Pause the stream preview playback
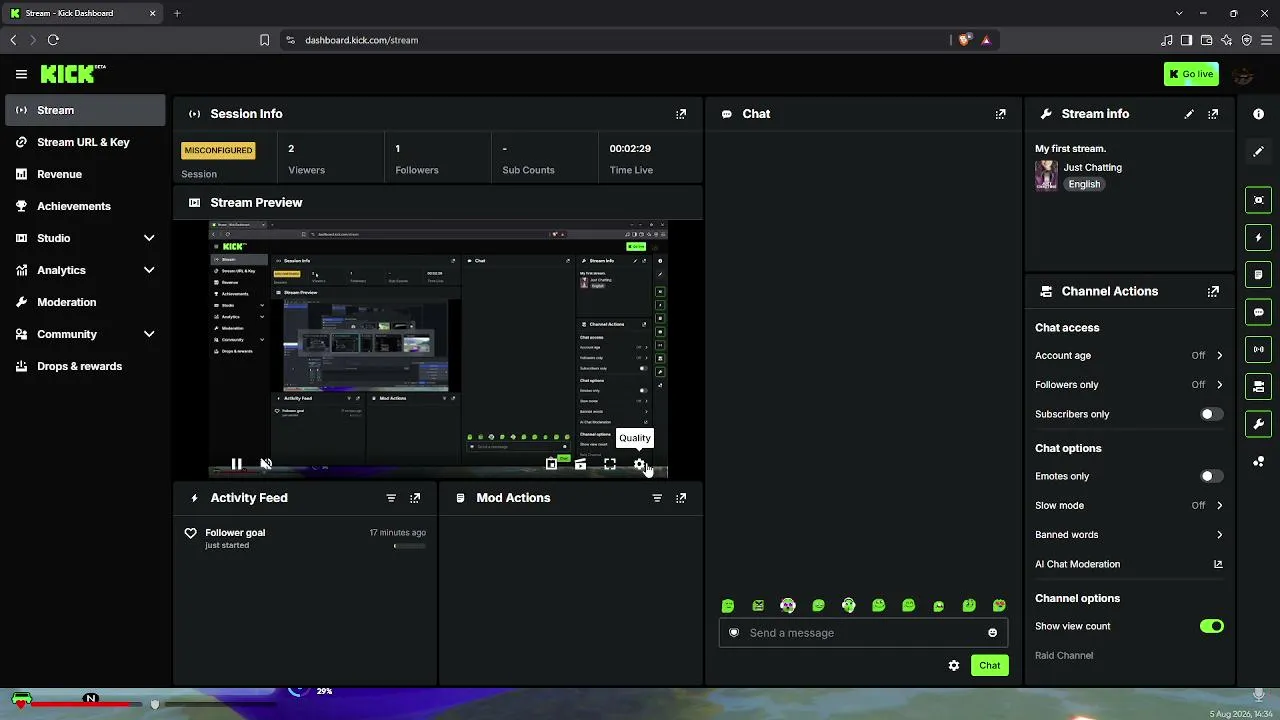Viewport: 1280px width, 720px height. (236, 464)
